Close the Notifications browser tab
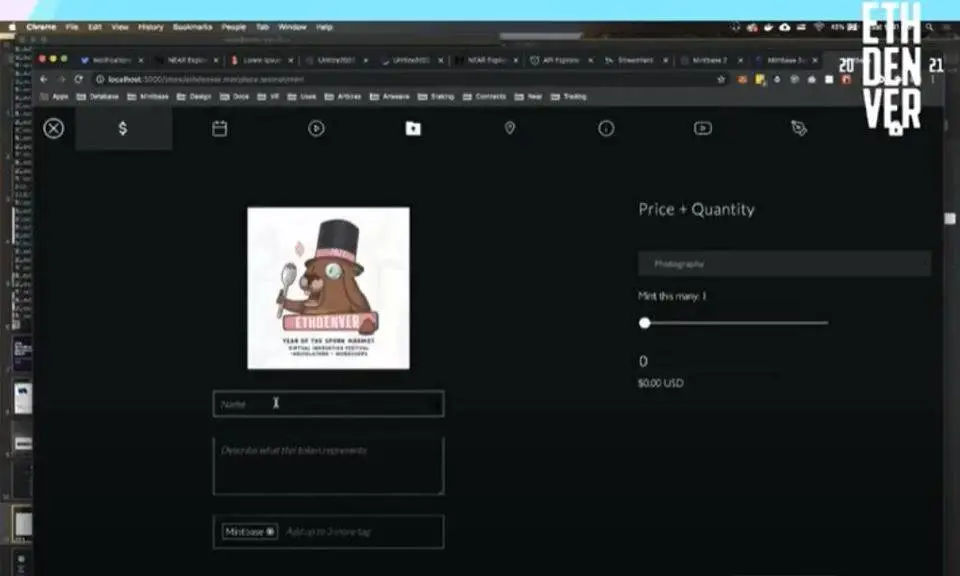This screenshot has height=576, width=960. [x=141, y=61]
